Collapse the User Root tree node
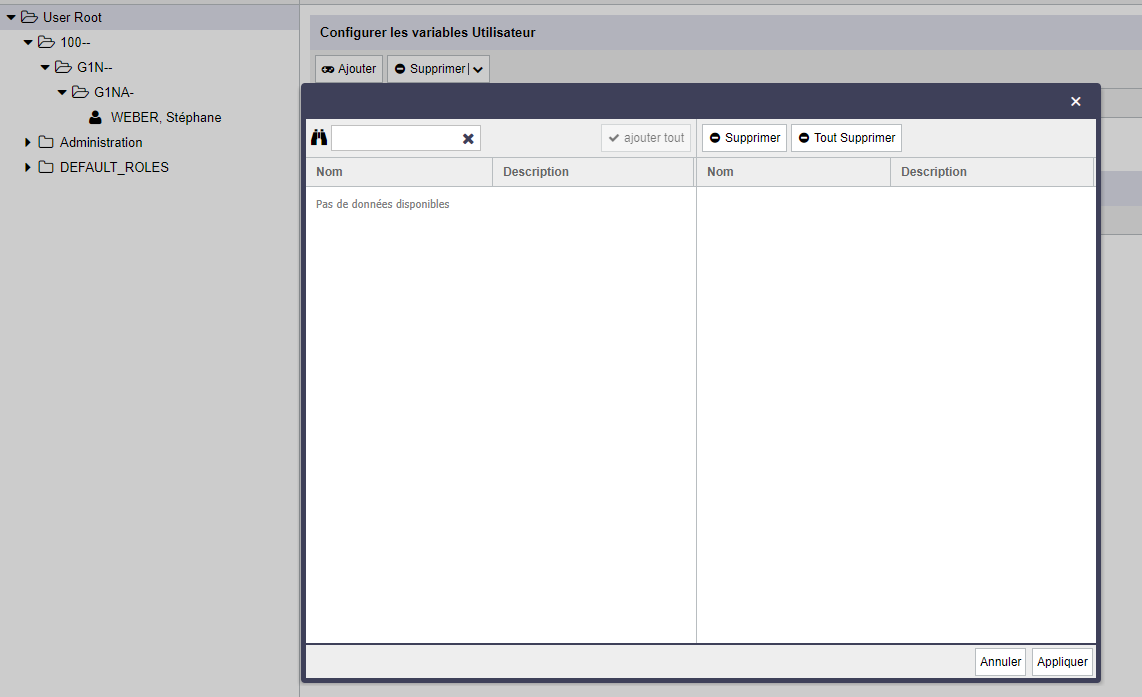Screen dimensions: 1142x697 tap(11, 17)
